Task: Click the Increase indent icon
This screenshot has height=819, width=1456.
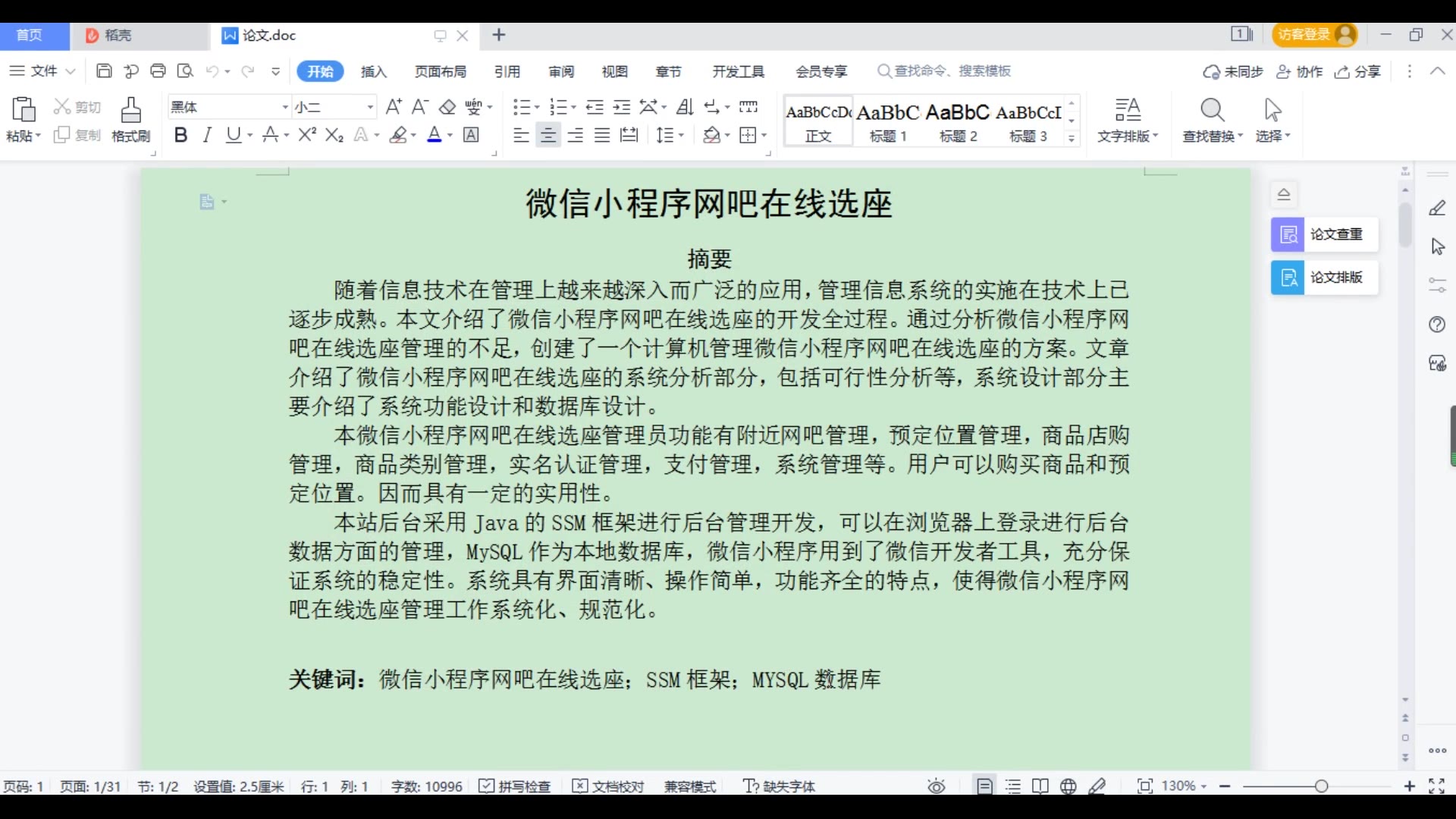Action: coord(622,107)
